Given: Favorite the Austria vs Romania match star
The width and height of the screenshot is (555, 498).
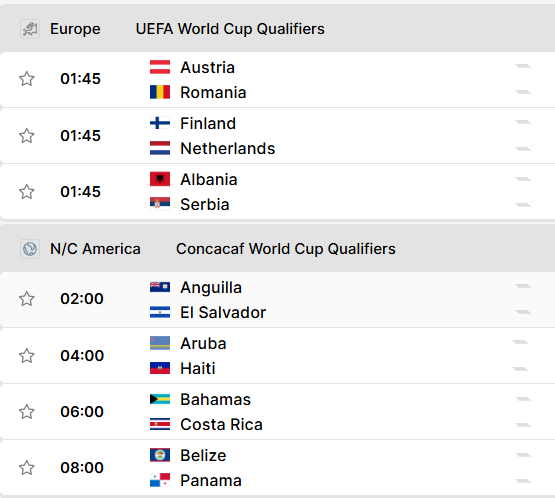Looking at the screenshot, I should pos(27,79).
